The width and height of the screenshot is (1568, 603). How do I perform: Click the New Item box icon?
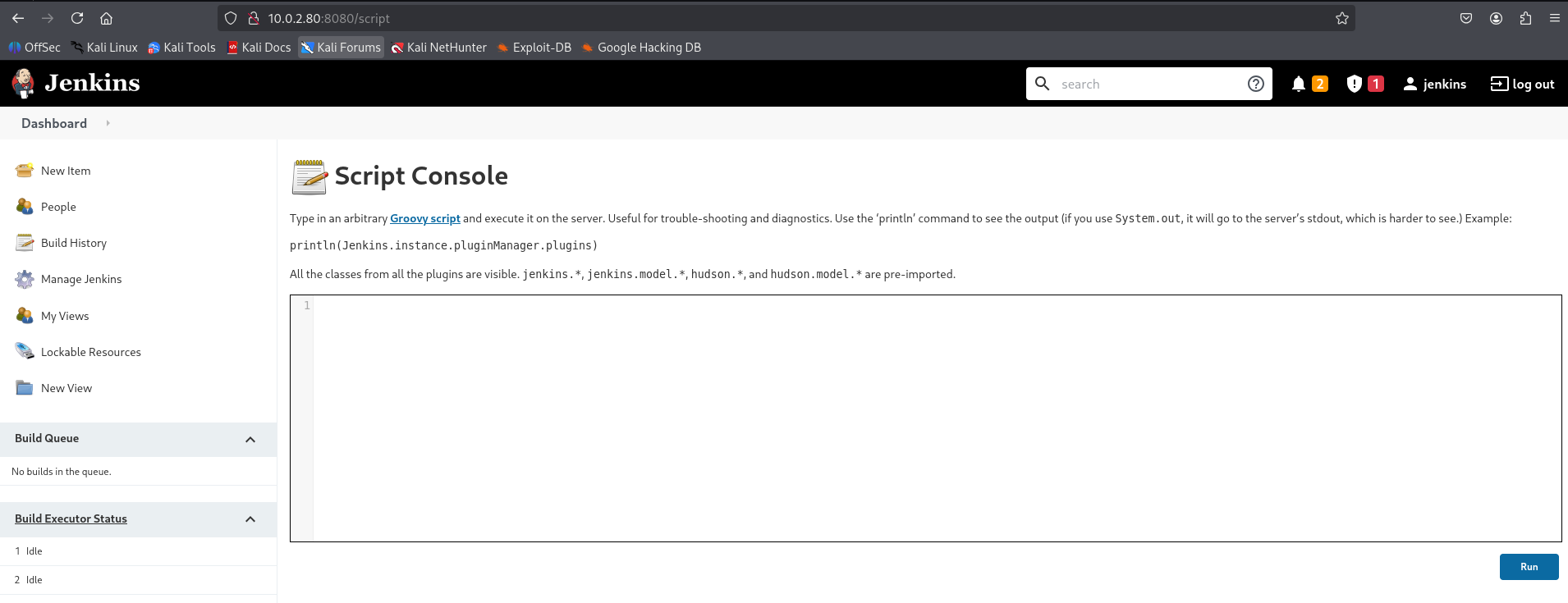25,171
